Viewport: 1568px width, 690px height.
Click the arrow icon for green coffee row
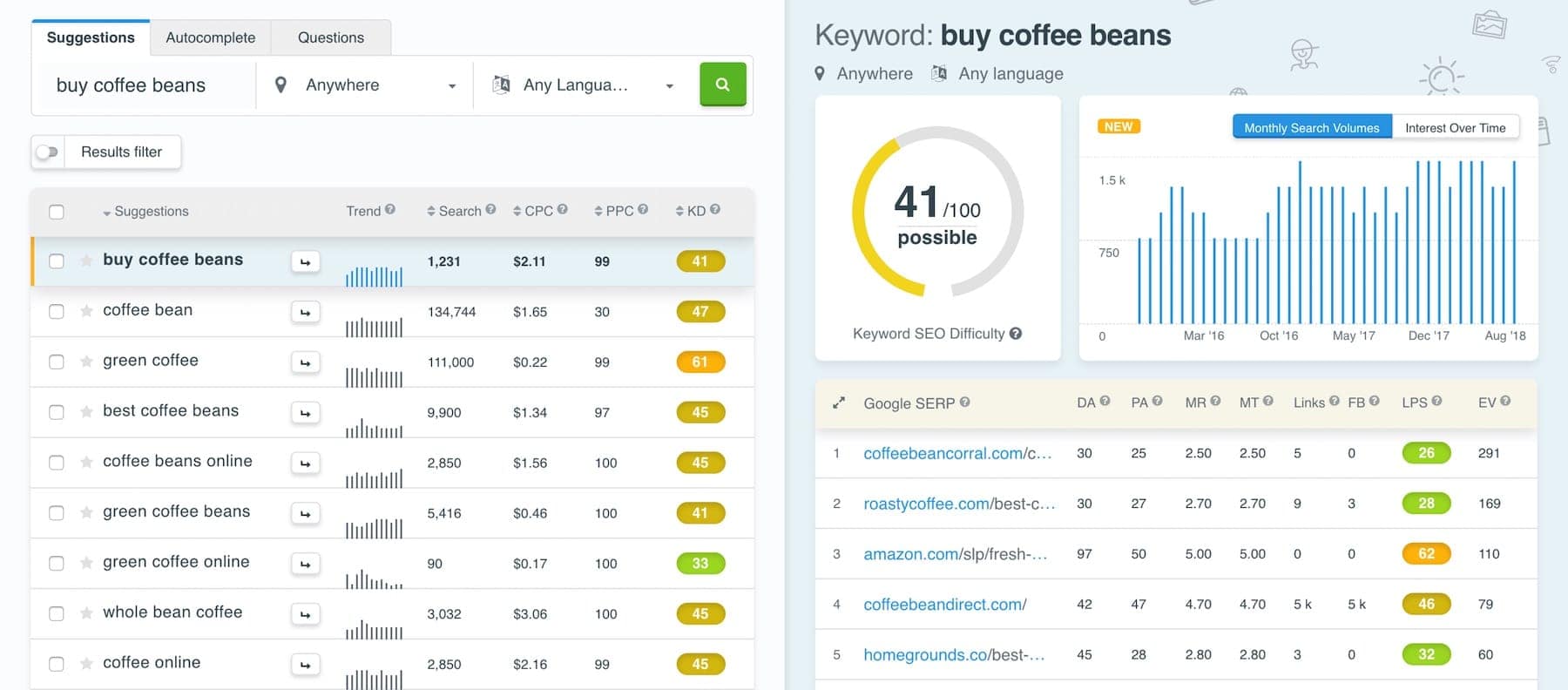click(x=305, y=362)
